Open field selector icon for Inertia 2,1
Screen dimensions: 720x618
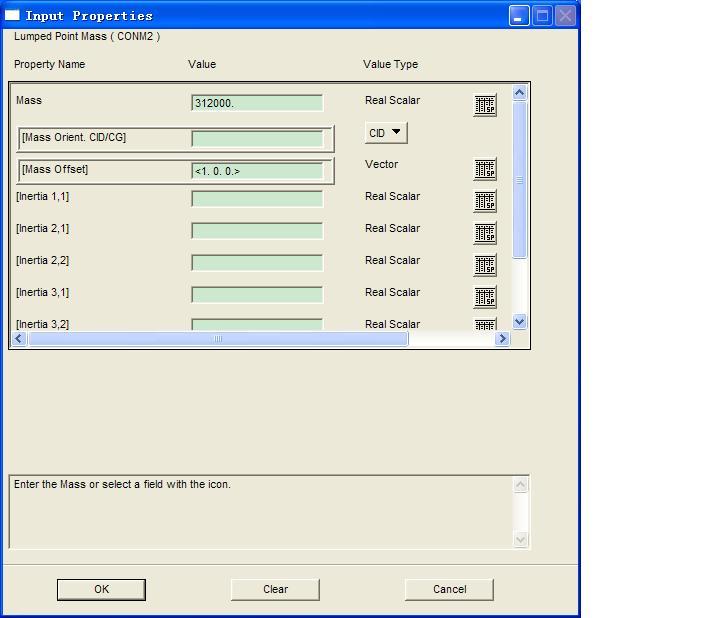point(485,233)
